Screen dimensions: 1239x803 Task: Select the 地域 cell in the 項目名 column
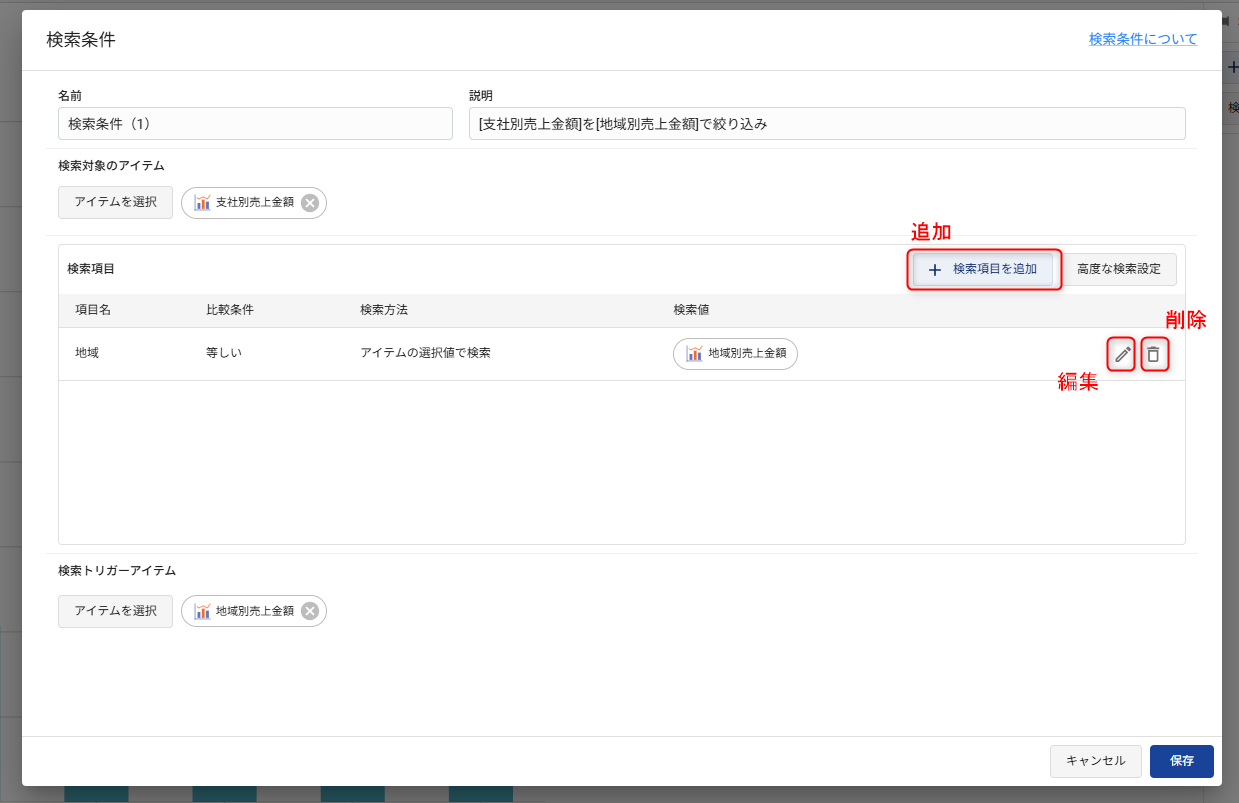[x=87, y=353]
